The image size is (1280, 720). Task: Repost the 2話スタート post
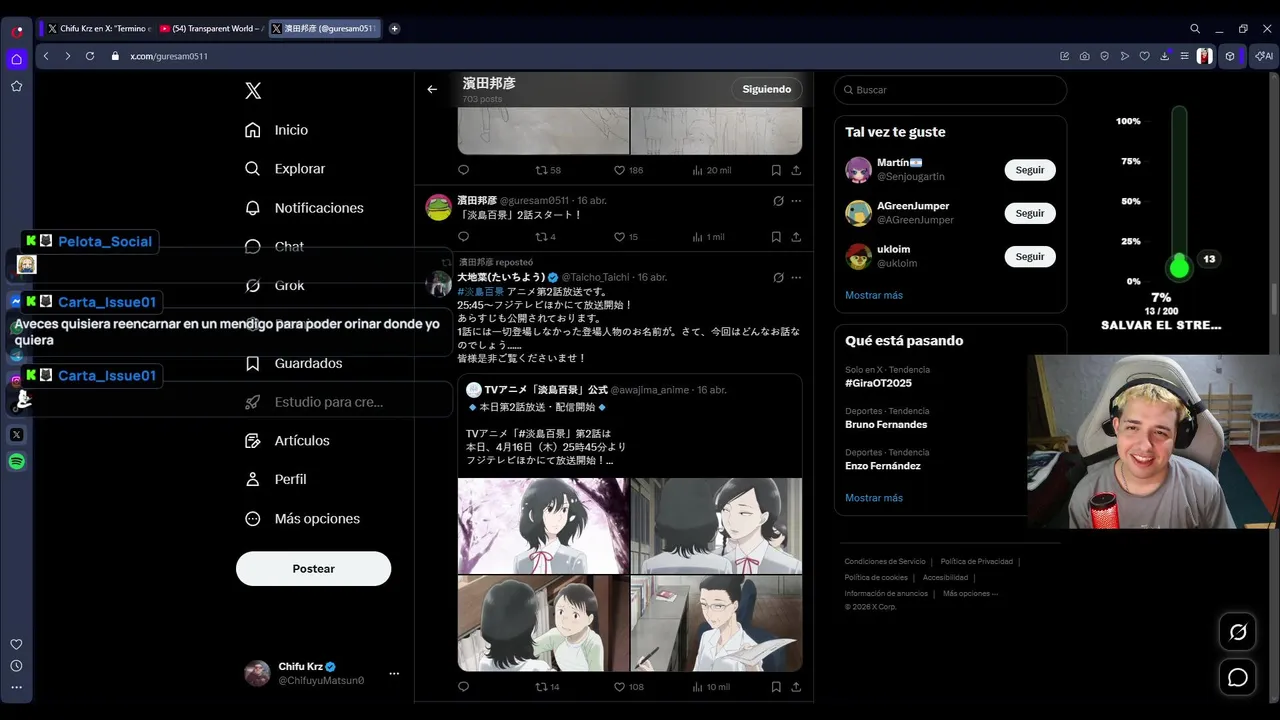click(x=546, y=237)
